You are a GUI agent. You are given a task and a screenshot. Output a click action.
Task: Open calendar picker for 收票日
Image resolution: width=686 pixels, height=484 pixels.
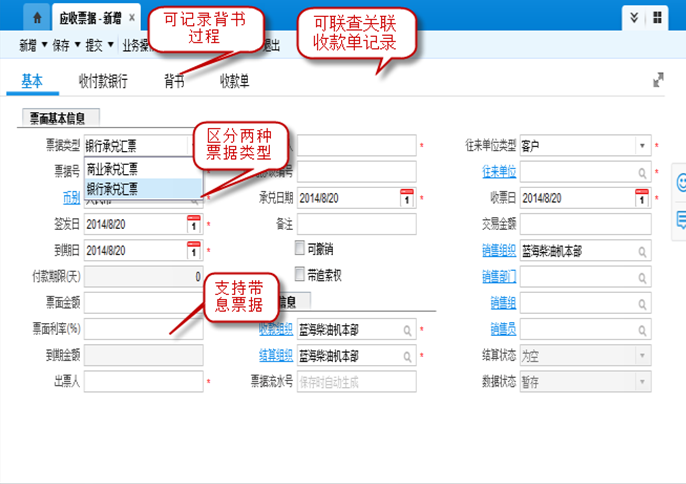coord(642,197)
